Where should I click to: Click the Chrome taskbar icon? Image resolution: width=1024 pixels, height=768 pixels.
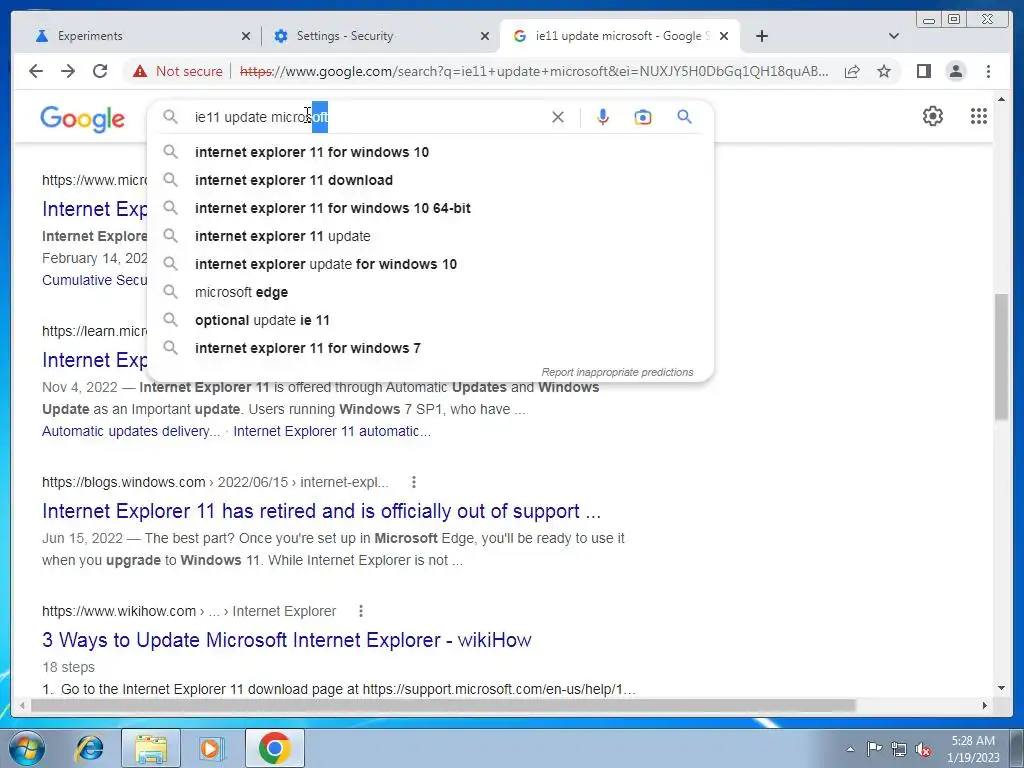pos(274,748)
